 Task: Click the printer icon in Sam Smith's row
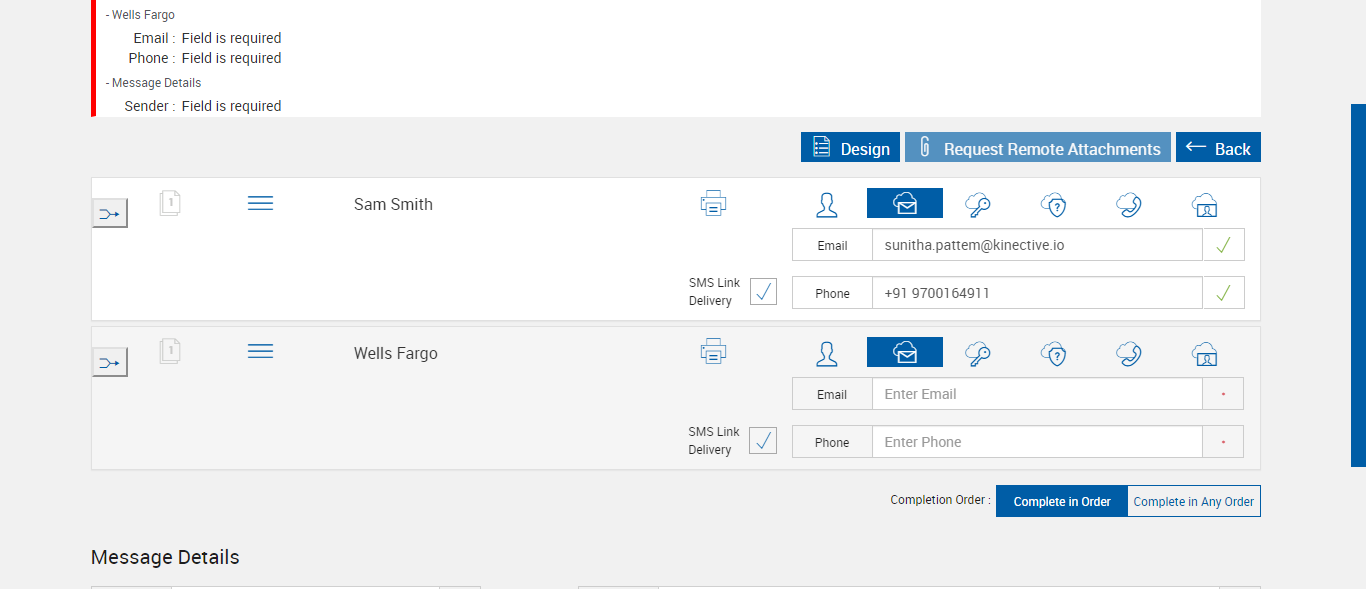(713, 204)
